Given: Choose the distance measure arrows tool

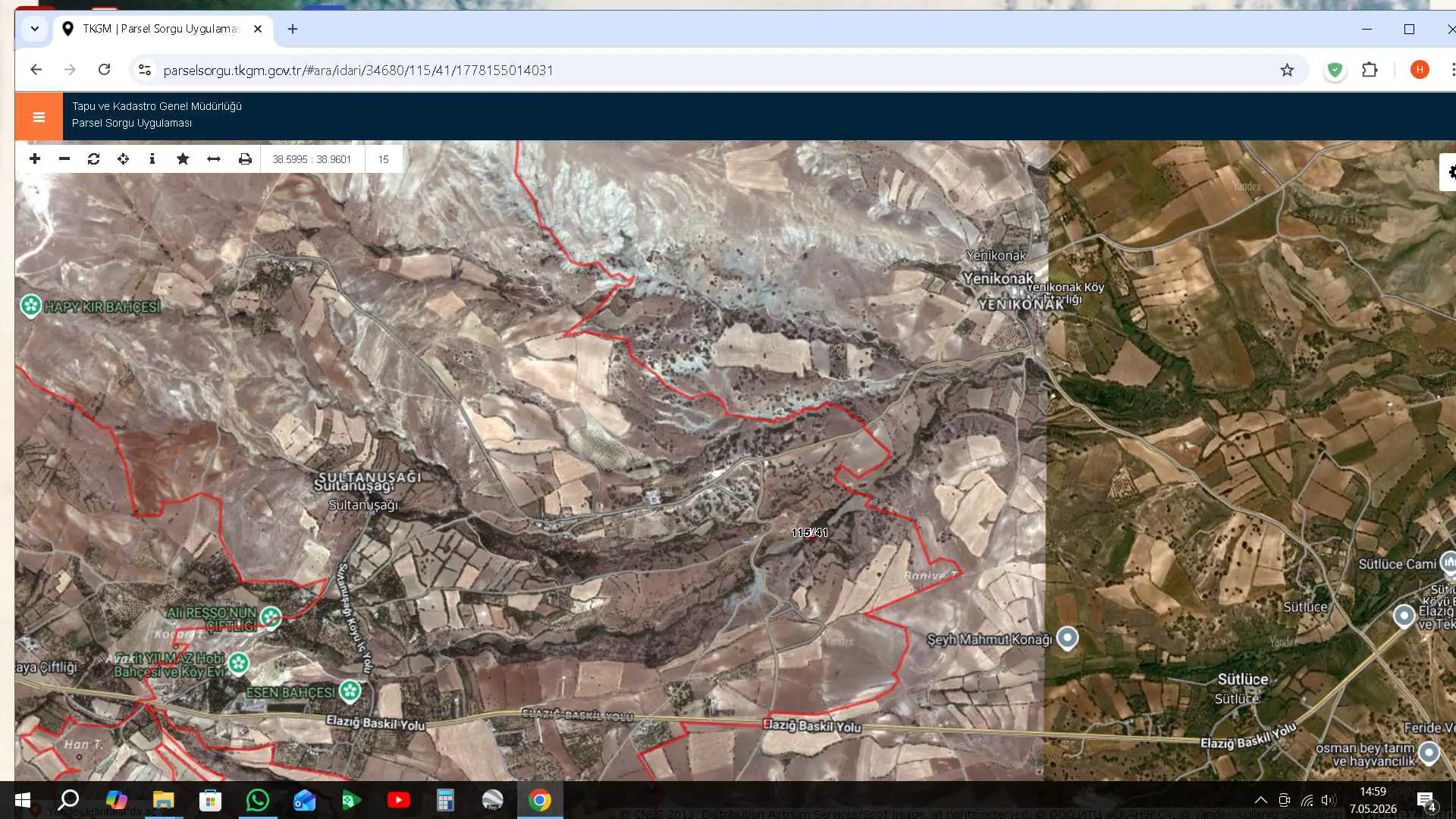Looking at the screenshot, I should (214, 159).
